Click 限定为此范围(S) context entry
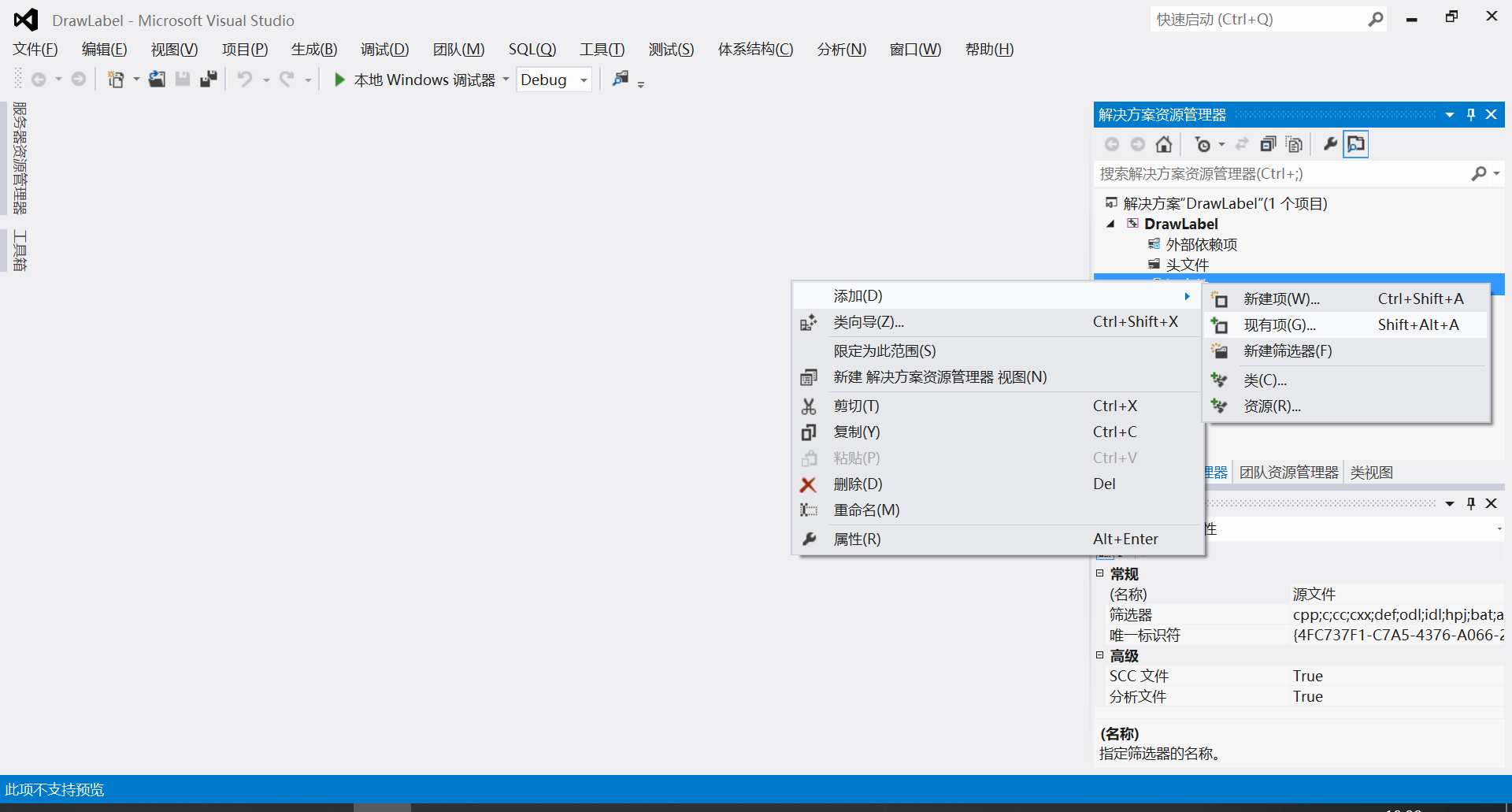This screenshot has width=1512, height=812. (998, 351)
